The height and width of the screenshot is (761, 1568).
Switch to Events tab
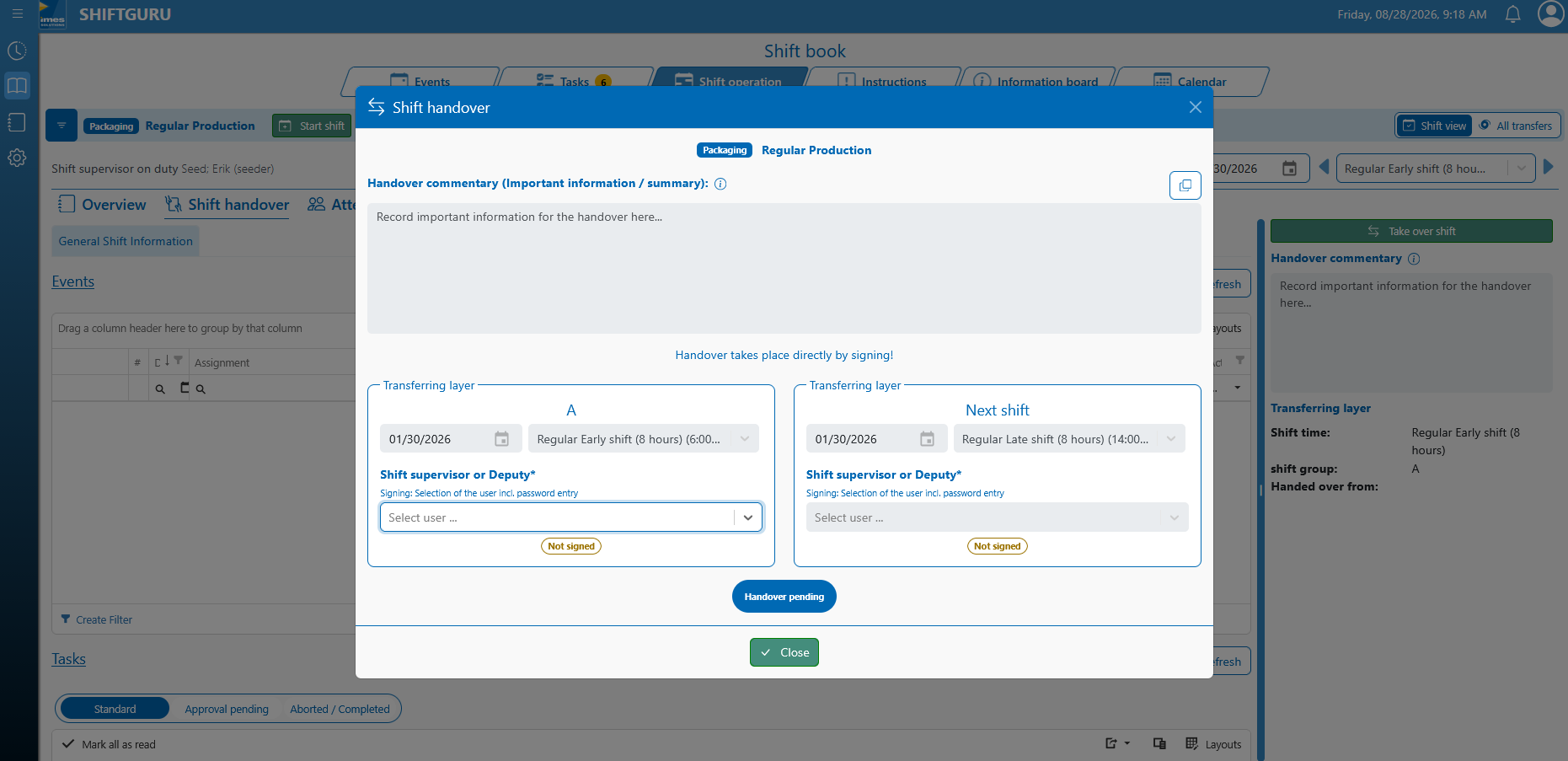pyautogui.click(x=420, y=82)
